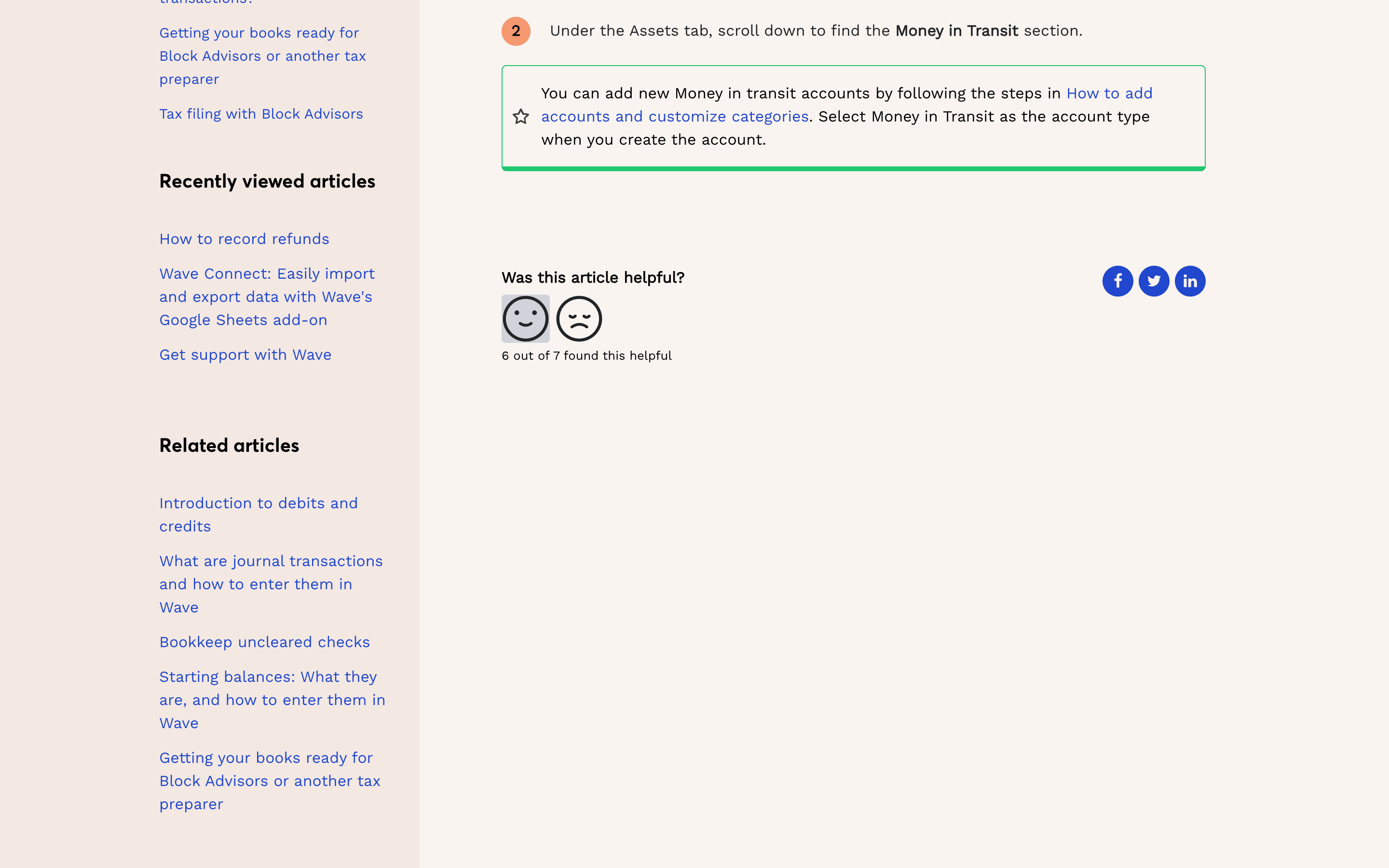Viewport: 1389px width, 868px height.
Task: Click the step 2 number badge
Action: tap(516, 31)
